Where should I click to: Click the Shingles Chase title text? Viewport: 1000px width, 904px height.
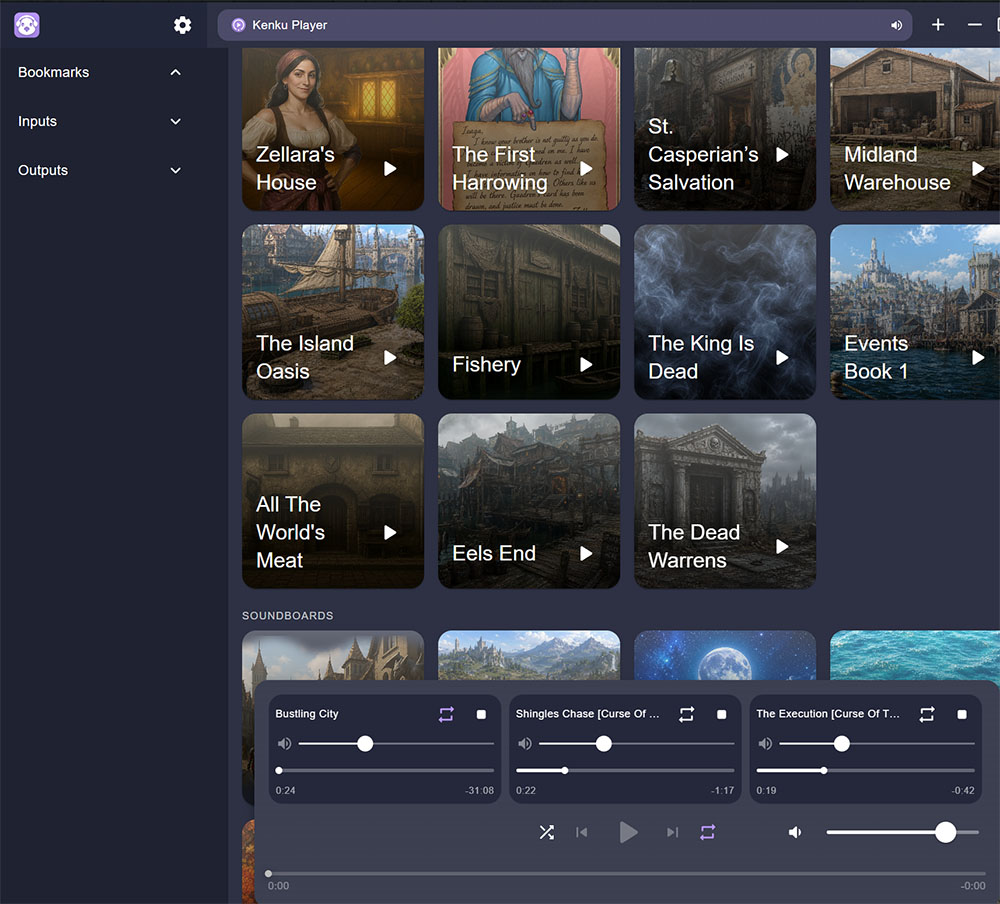click(x=587, y=714)
